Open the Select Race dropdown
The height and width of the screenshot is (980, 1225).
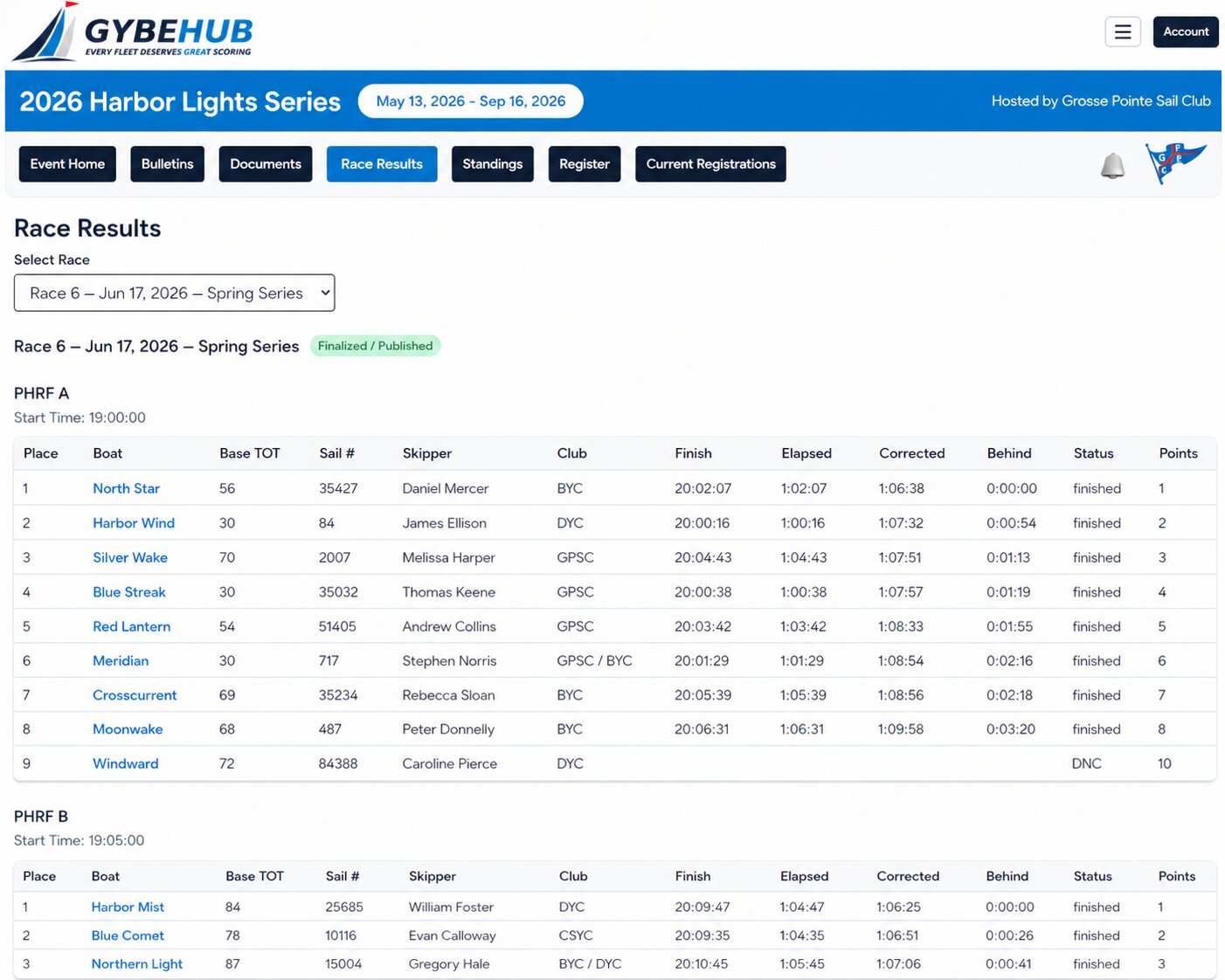tap(174, 293)
